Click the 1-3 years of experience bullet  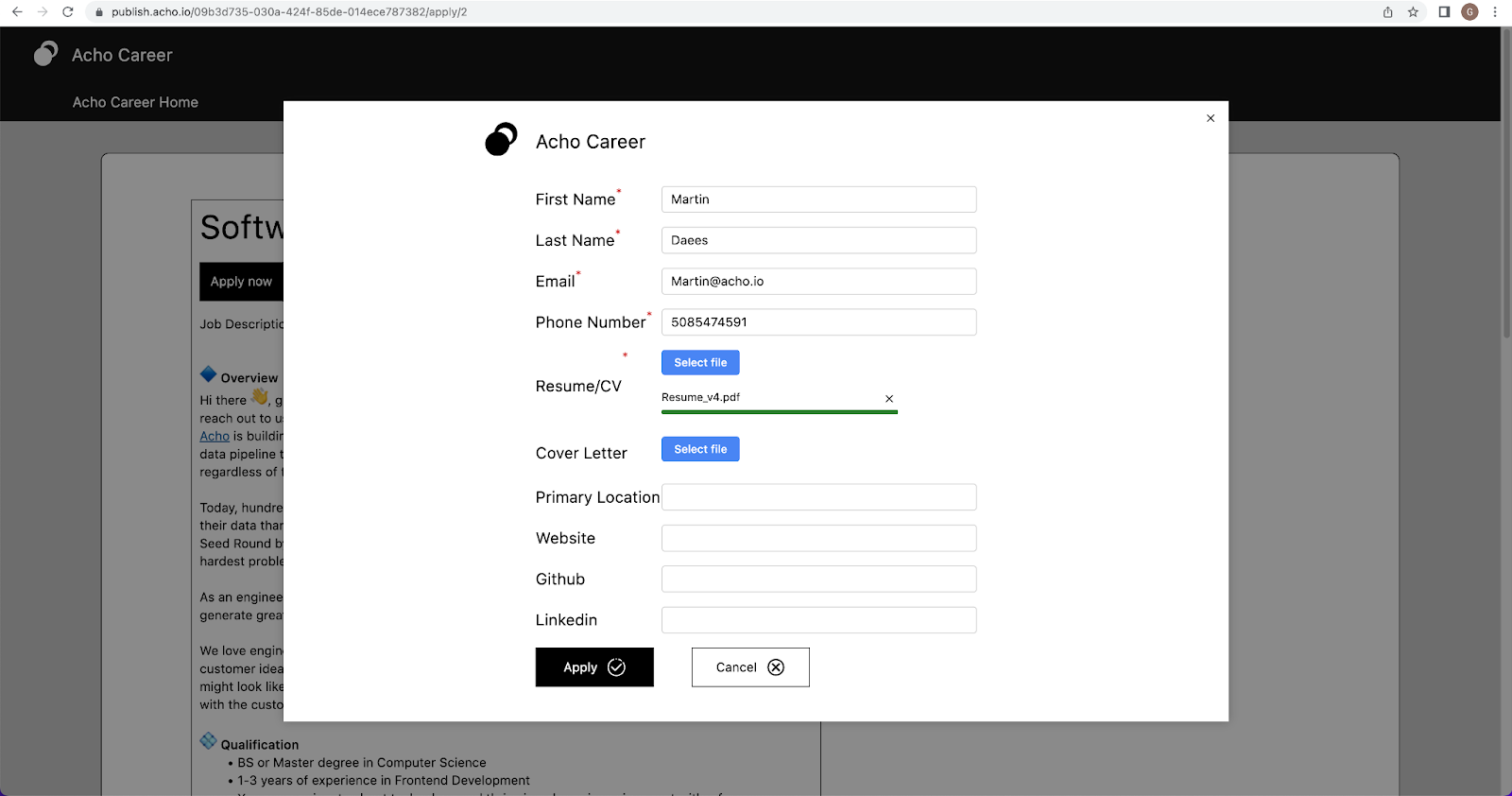pos(384,781)
